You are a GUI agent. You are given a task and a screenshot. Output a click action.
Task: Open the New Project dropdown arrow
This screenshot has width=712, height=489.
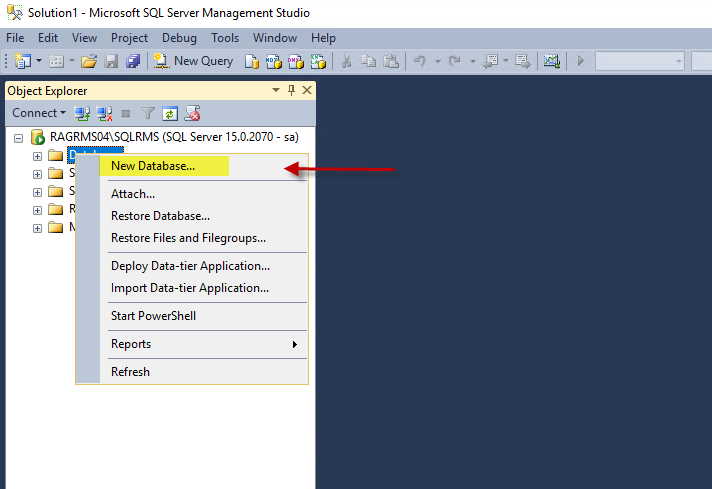tap(39, 61)
